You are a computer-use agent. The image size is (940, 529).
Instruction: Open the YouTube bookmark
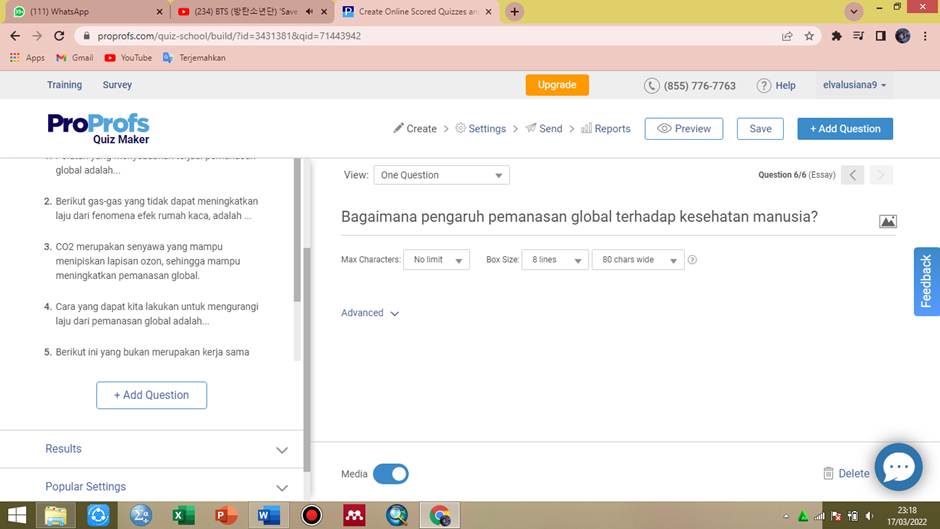tap(128, 58)
